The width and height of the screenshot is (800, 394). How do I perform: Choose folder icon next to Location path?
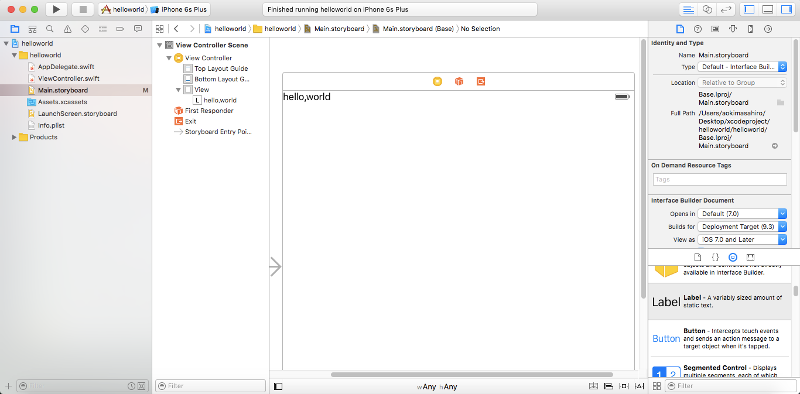pyautogui.click(x=781, y=102)
